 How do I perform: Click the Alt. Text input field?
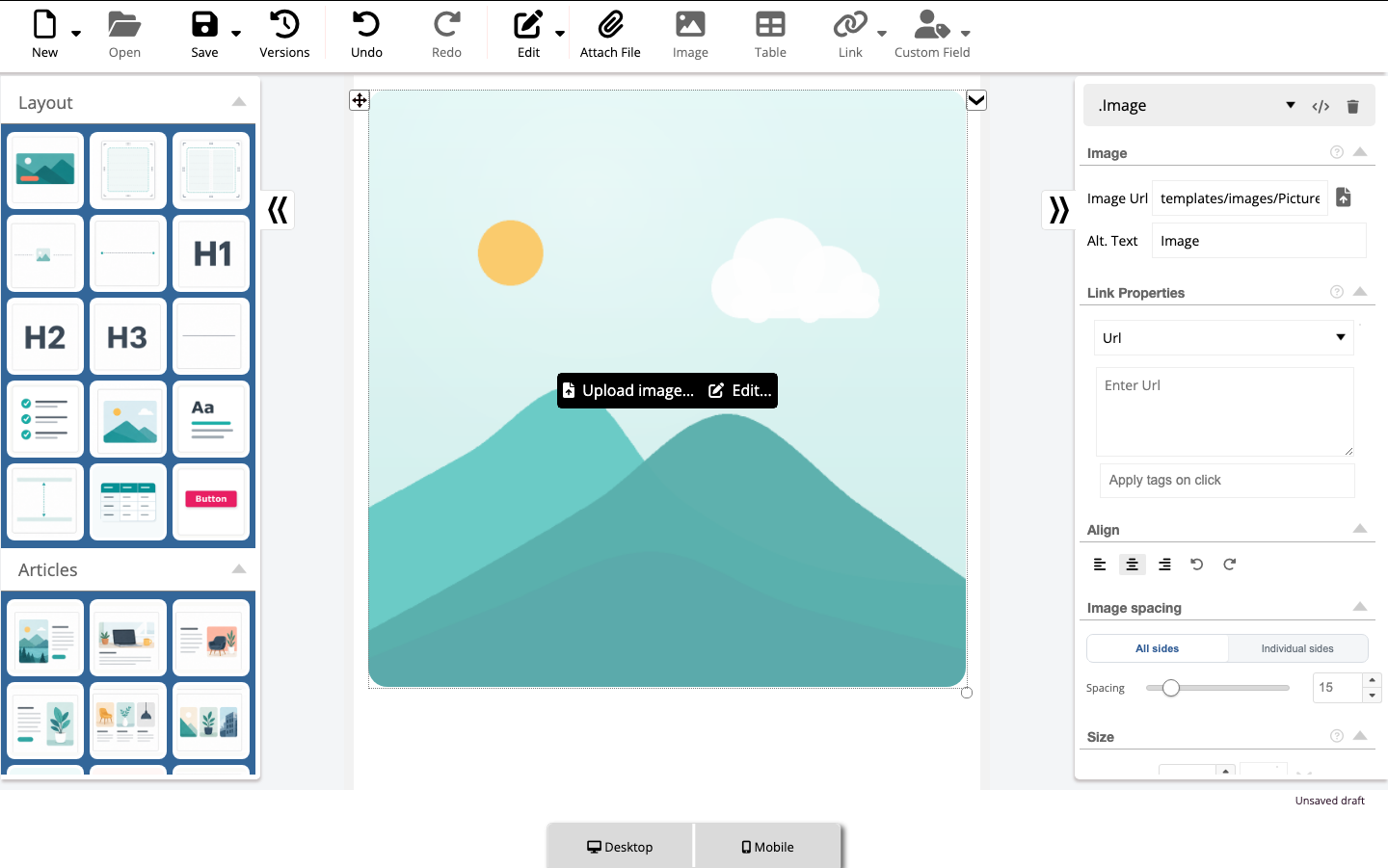coord(1259,241)
